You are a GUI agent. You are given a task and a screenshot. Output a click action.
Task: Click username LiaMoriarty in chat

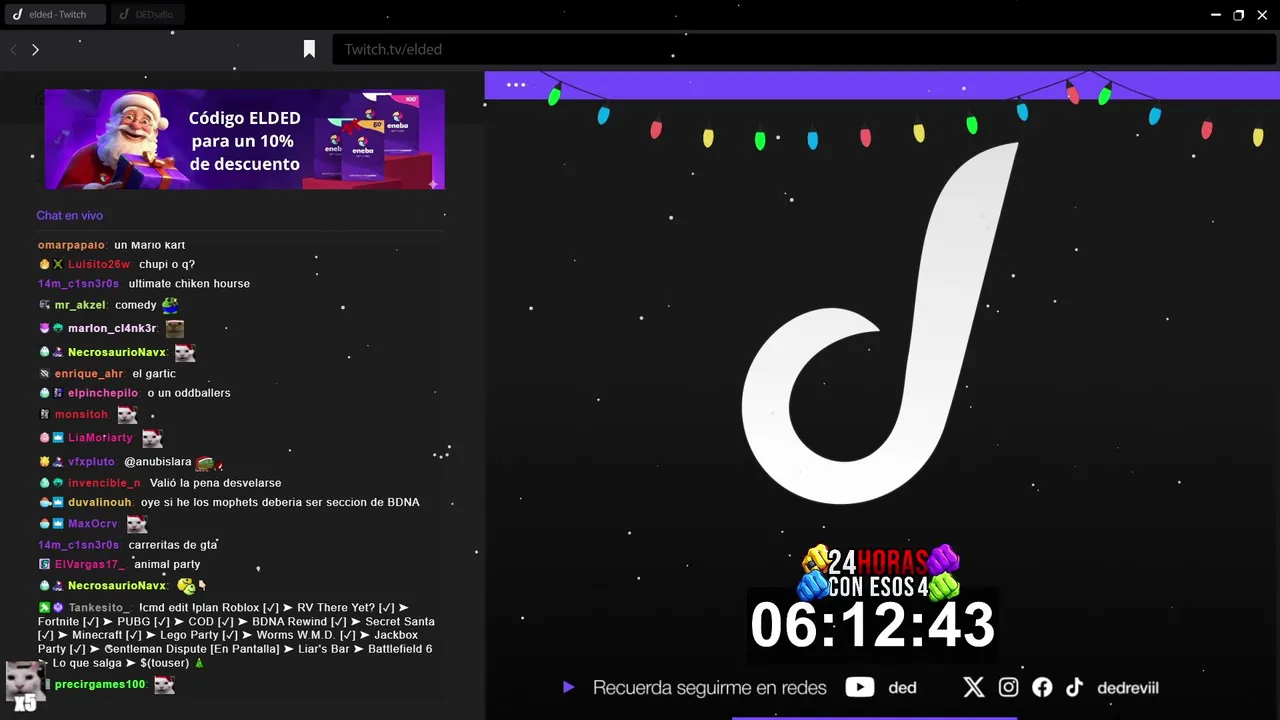pos(100,438)
